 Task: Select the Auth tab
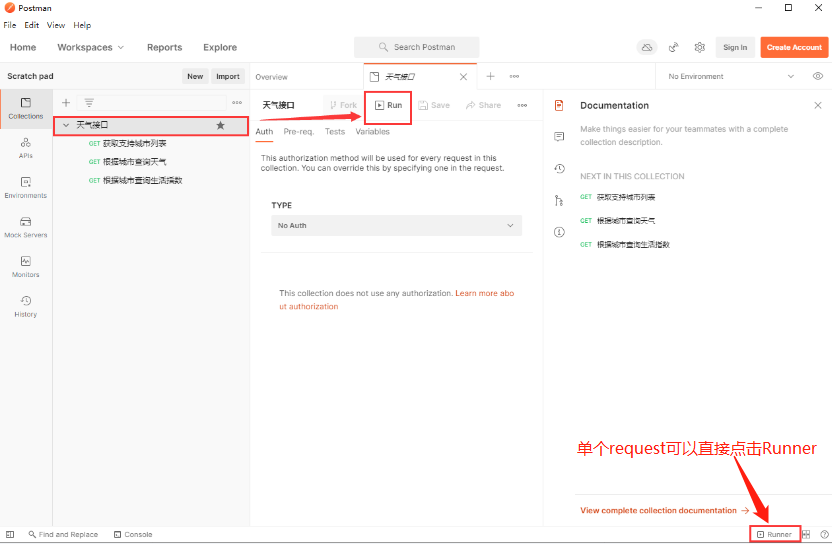coord(264,132)
